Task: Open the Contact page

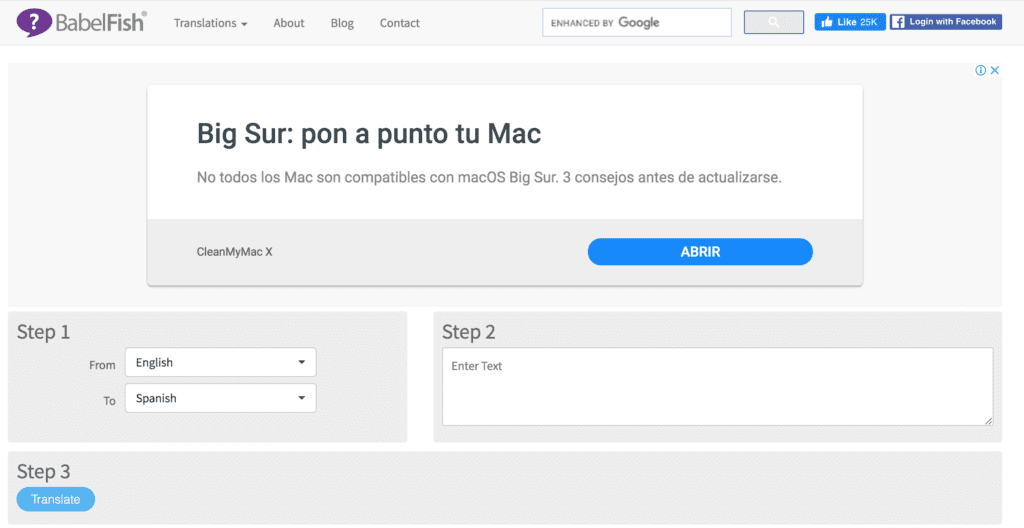Action: pos(400,23)
